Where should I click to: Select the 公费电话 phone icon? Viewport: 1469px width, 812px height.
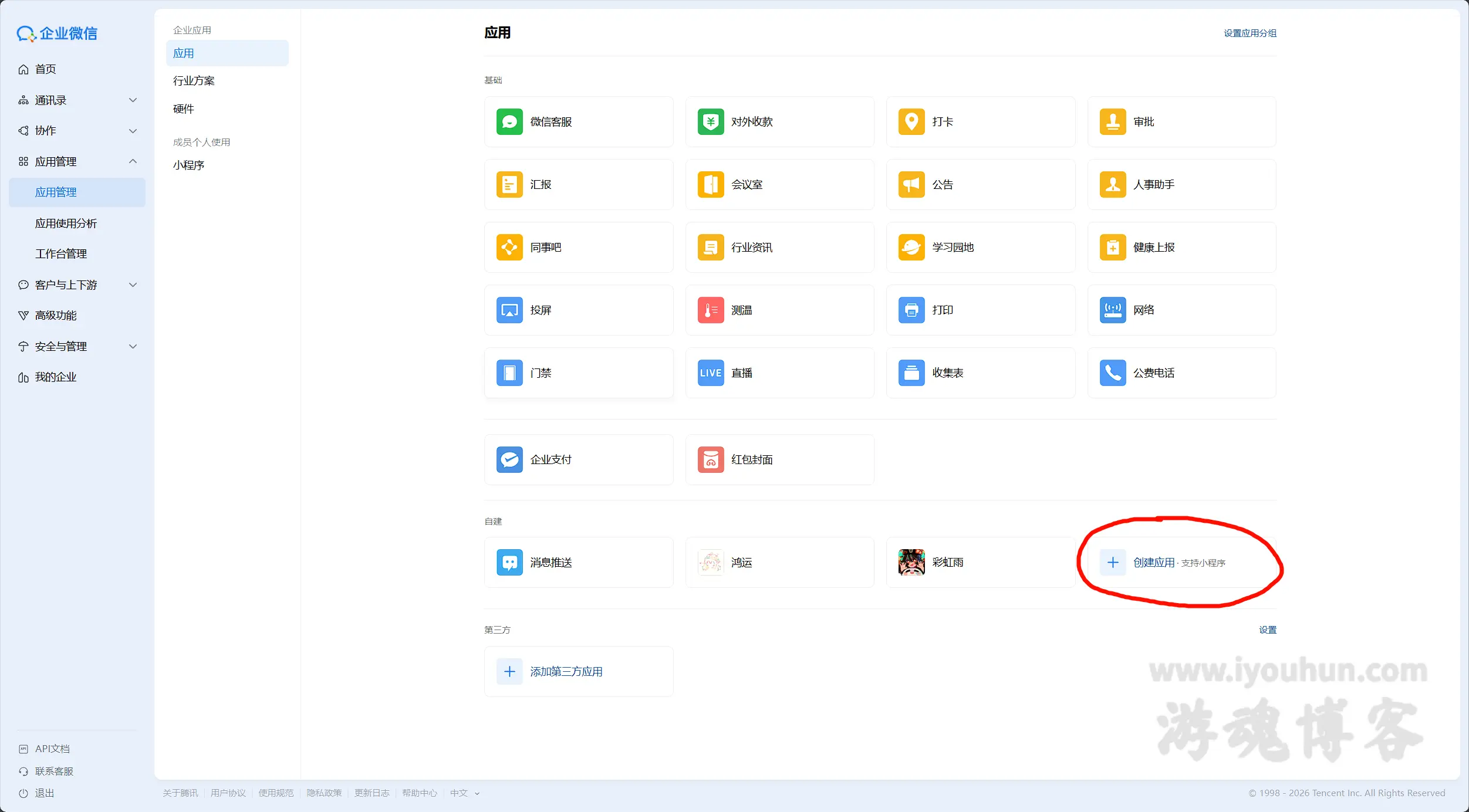(x=1112, y=373)
